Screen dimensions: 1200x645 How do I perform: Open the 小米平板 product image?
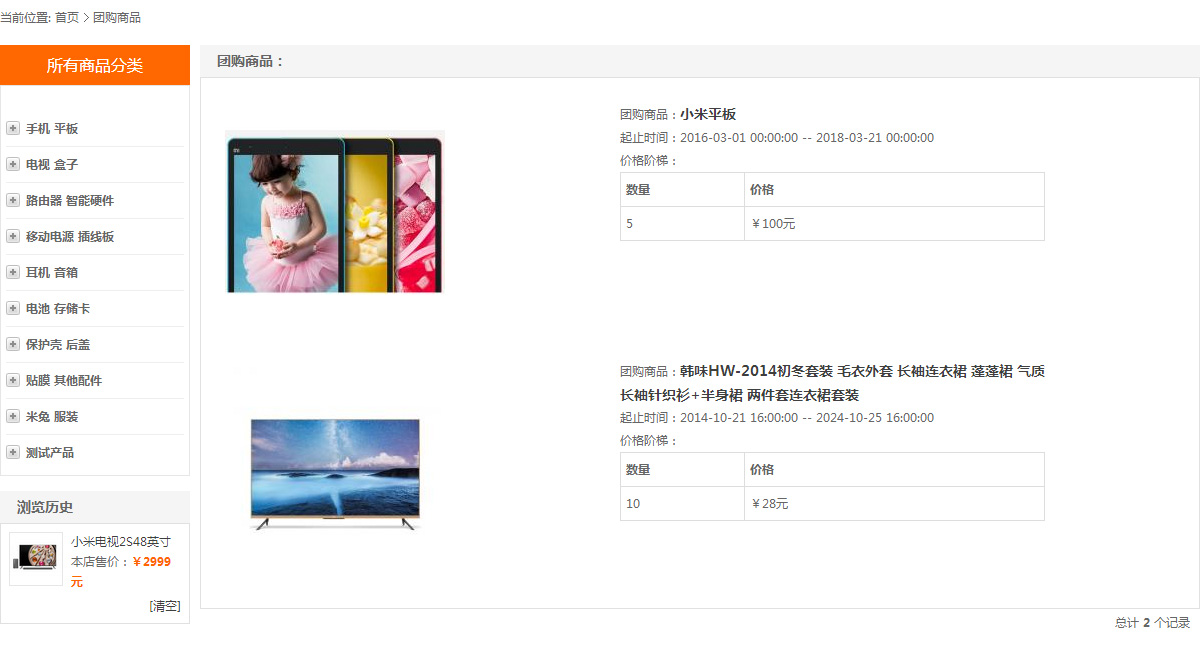335,212
